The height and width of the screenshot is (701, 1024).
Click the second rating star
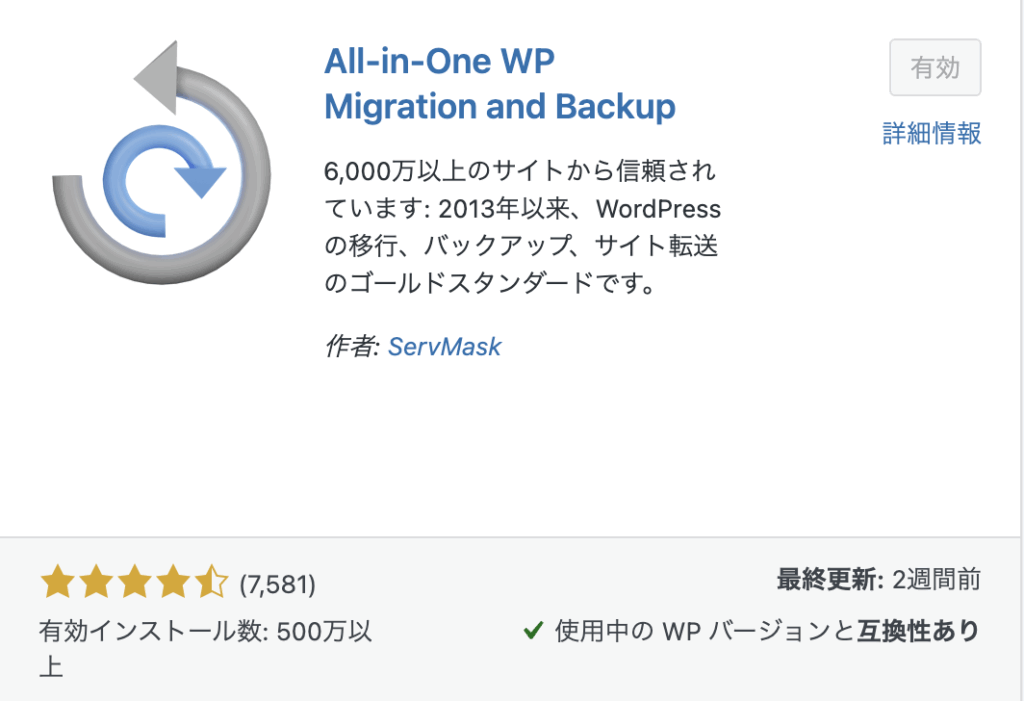[95, 582]
